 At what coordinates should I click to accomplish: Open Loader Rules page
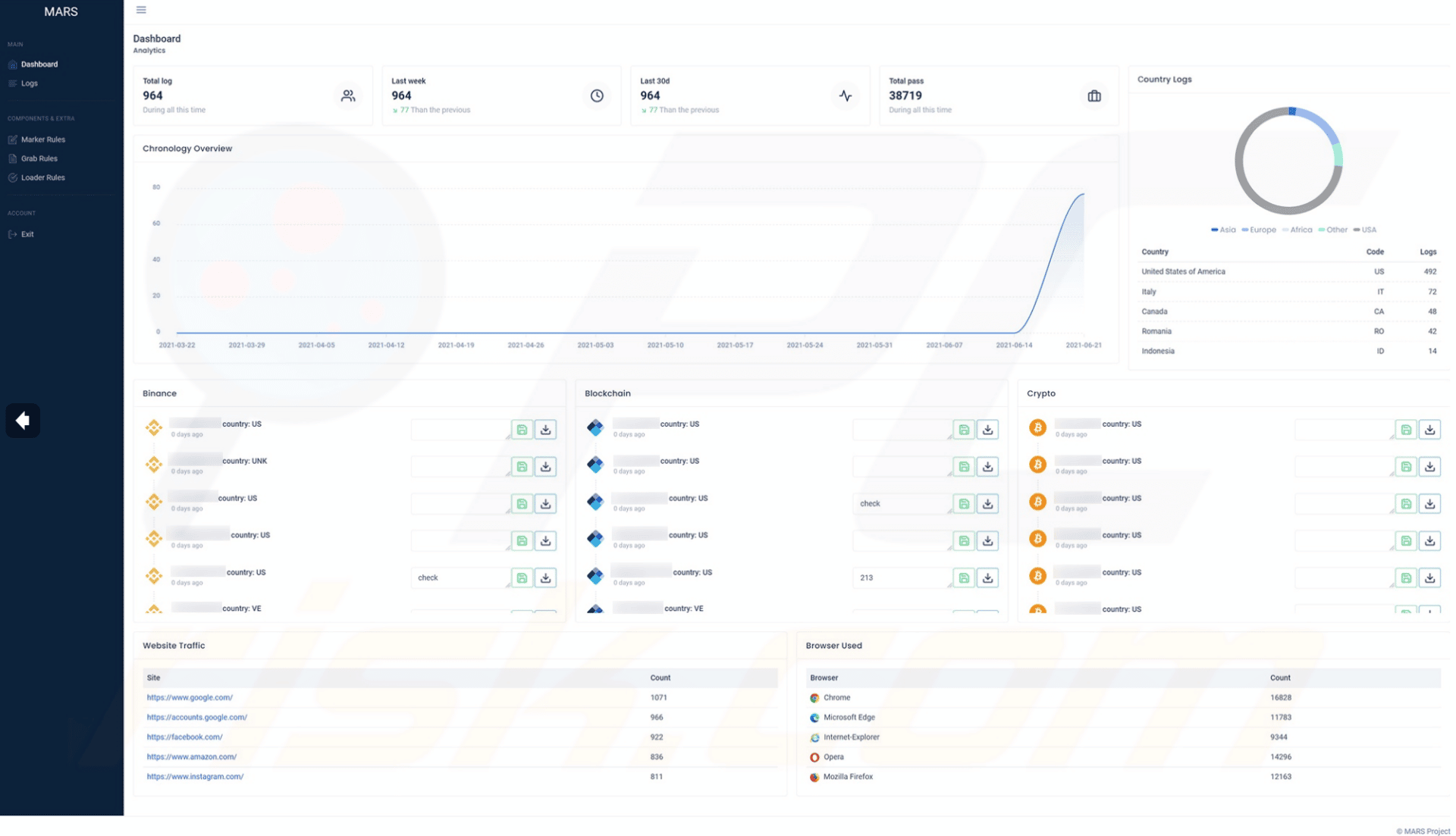pos(42,177)
